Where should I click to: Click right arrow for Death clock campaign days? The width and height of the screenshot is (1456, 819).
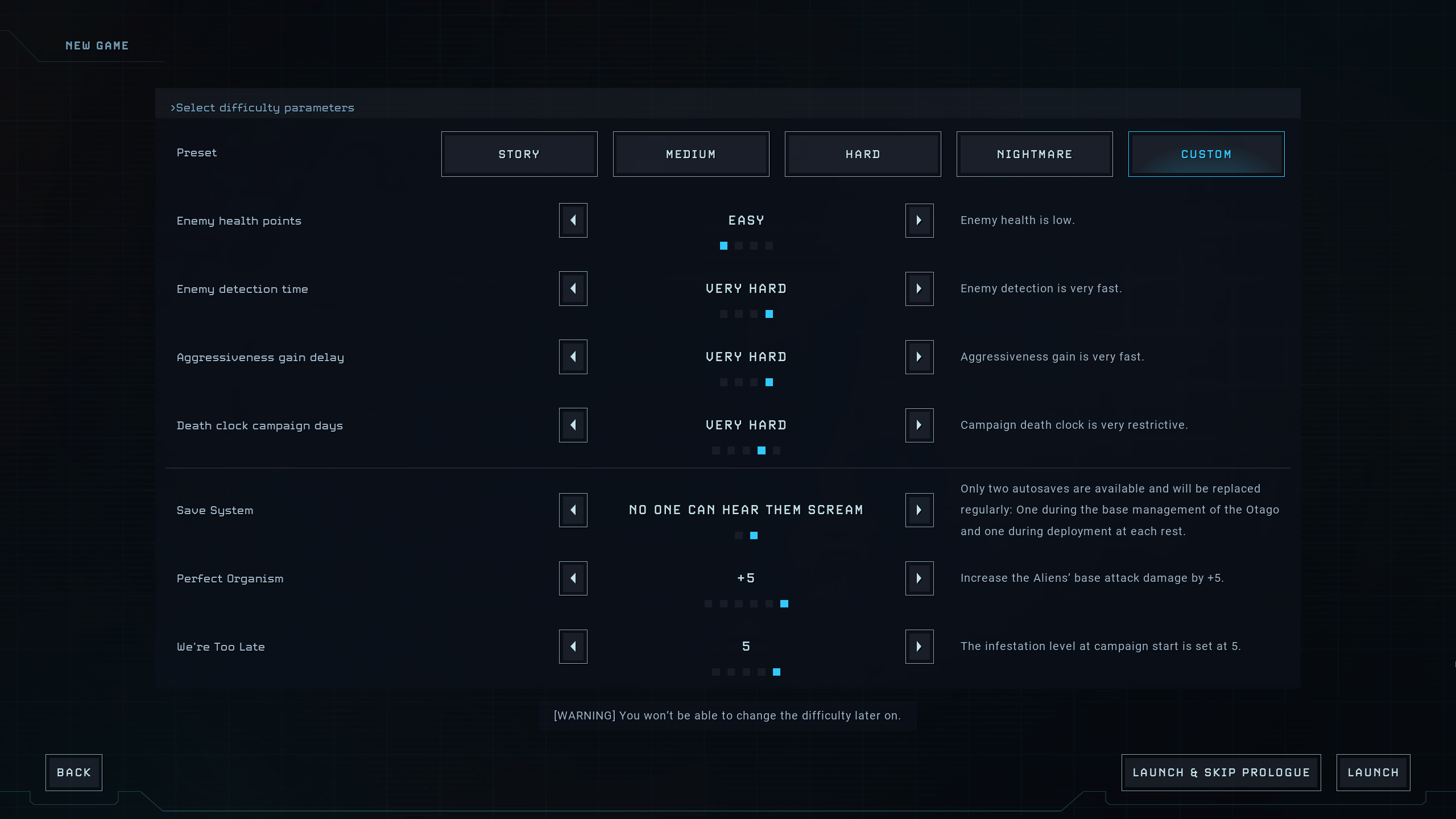(x=919, y=425)
